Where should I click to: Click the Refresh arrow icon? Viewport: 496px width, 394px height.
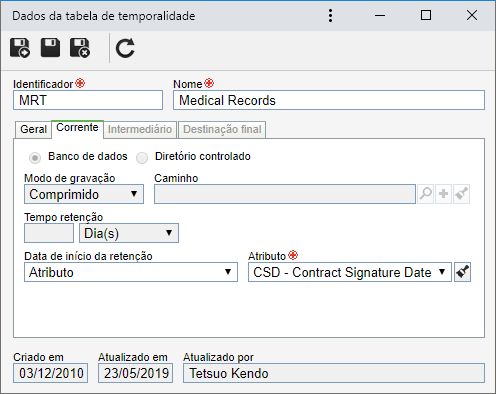point(125,48)
